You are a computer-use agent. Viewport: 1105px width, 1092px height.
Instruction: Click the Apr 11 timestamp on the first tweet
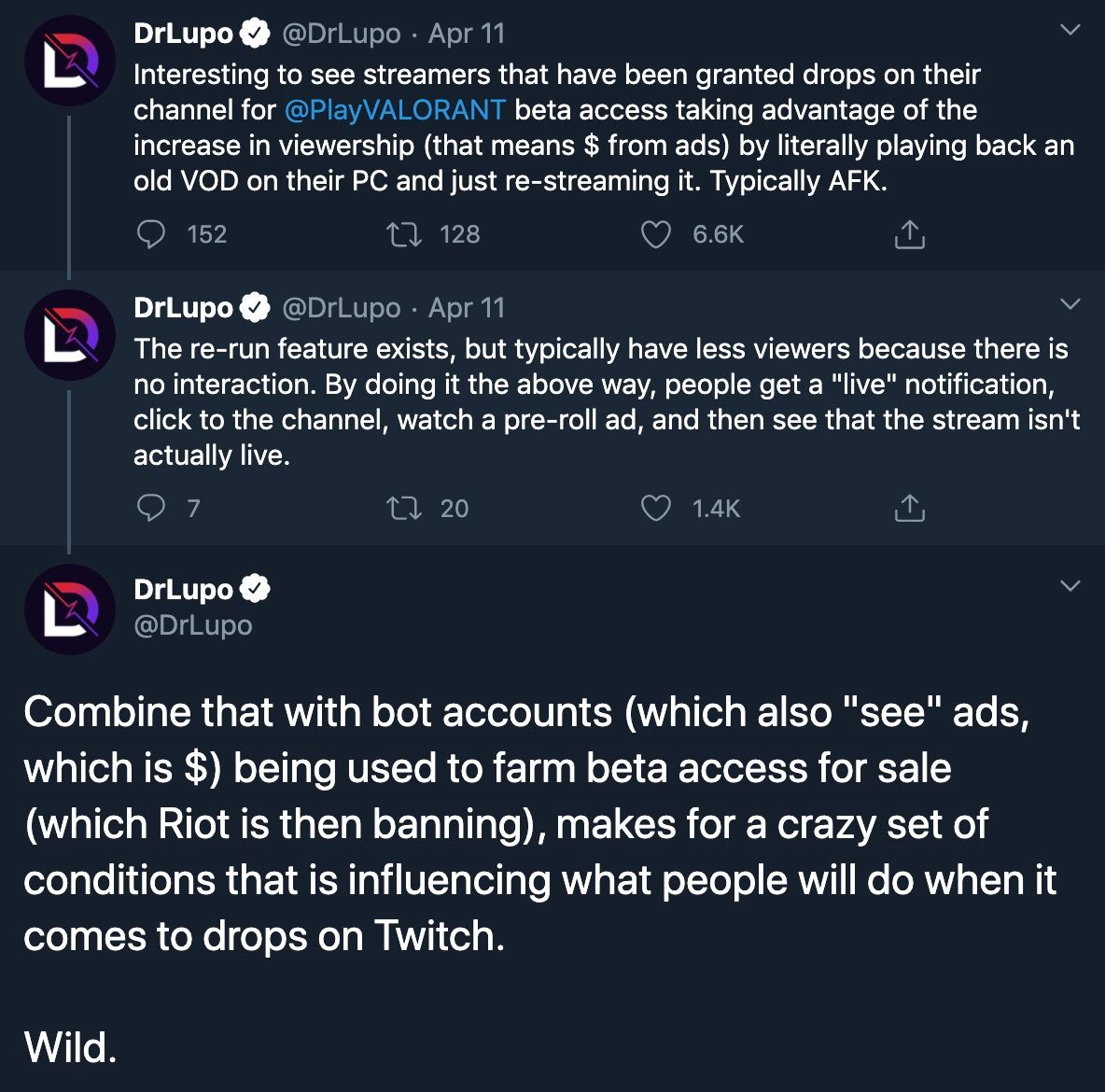465,33
